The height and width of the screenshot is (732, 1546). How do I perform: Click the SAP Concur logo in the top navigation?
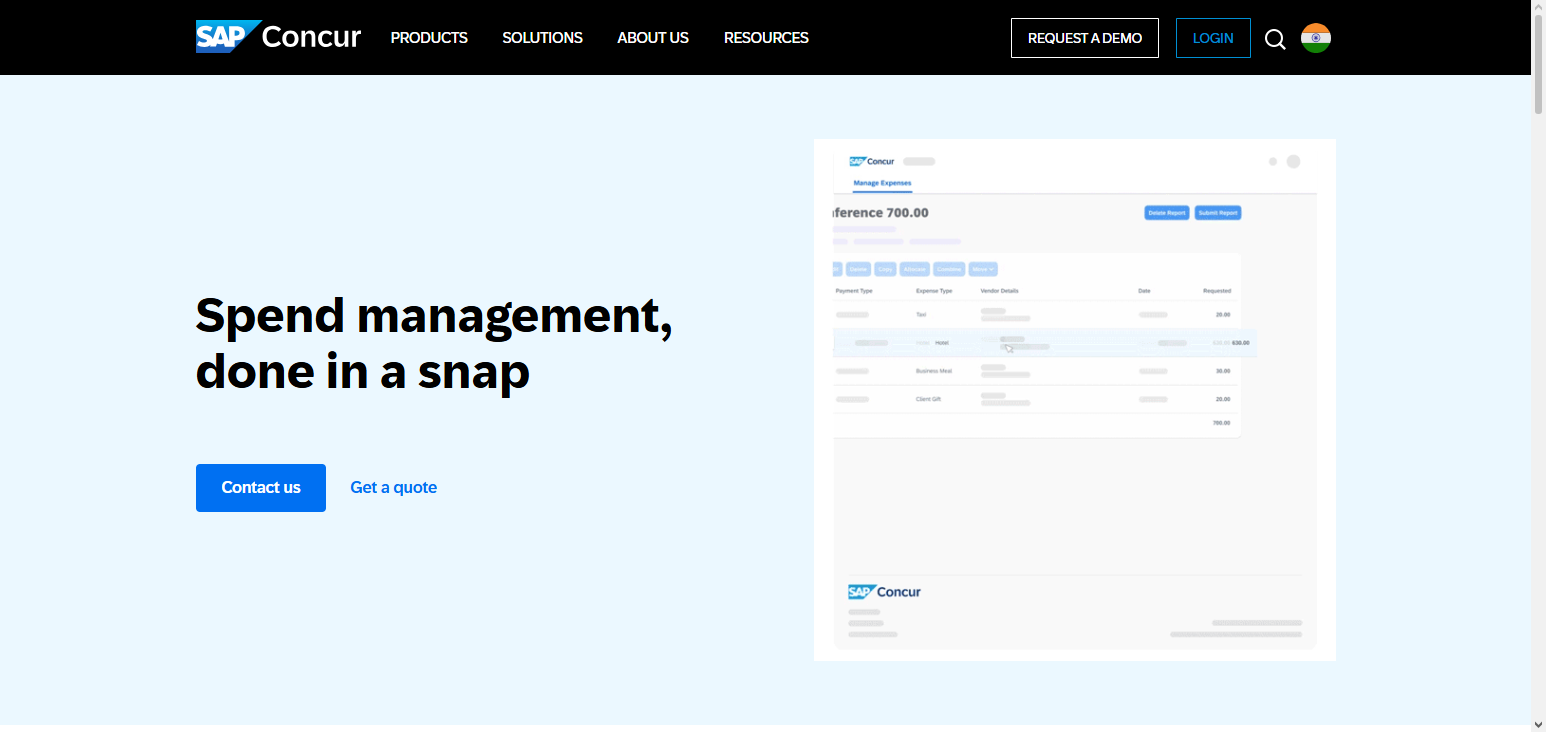tap(277, 37)
